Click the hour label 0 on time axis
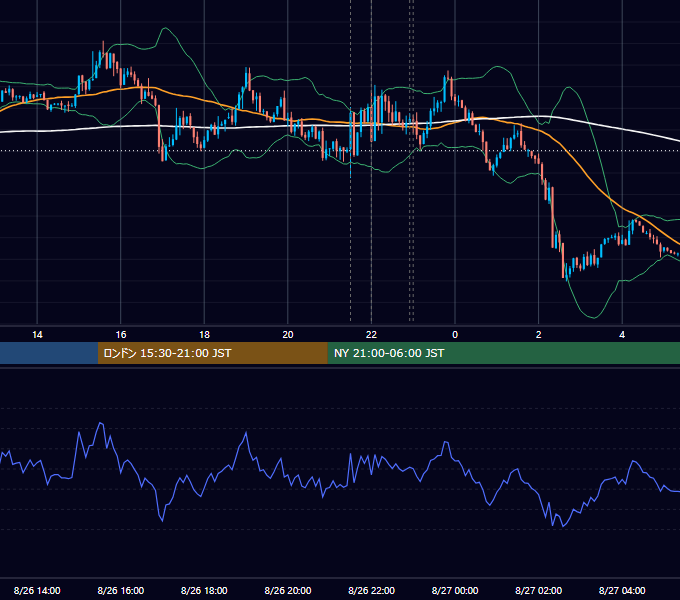The height and width of the screenshot is (600, 680). click(x=455, y=335)
